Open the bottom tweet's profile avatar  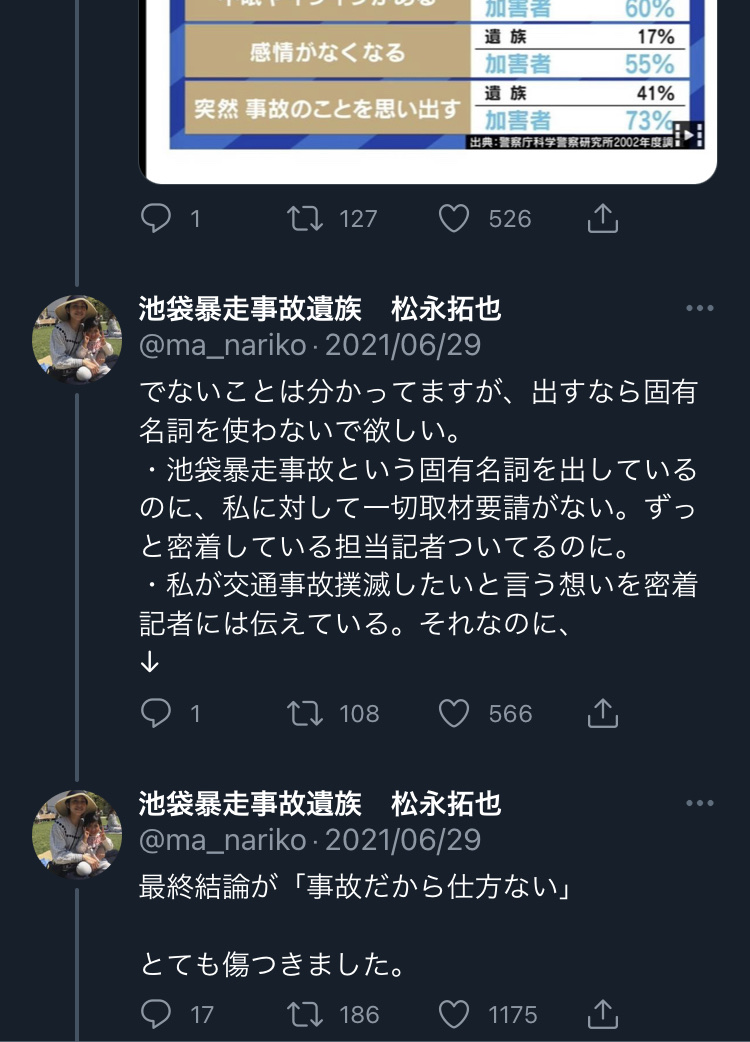click(77, 835)
